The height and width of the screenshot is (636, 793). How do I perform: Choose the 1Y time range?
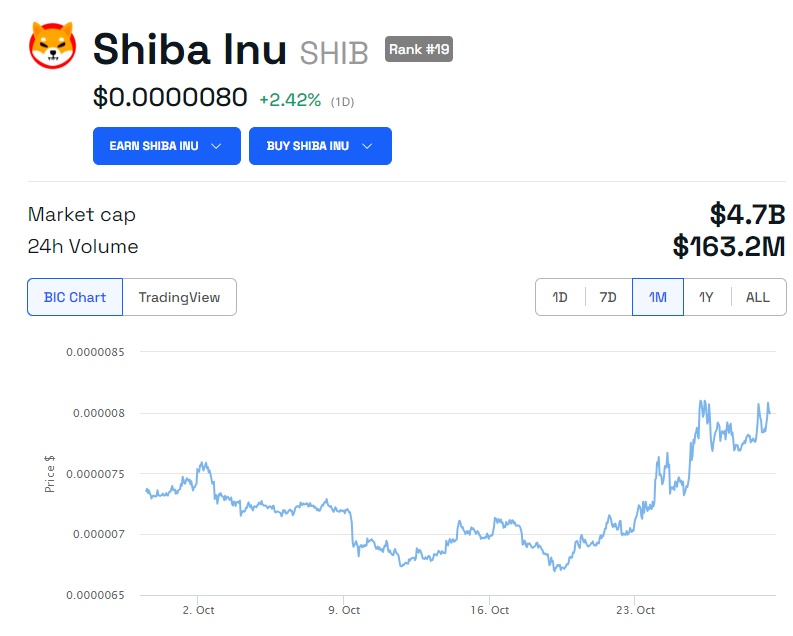click(x=706, y=297)
